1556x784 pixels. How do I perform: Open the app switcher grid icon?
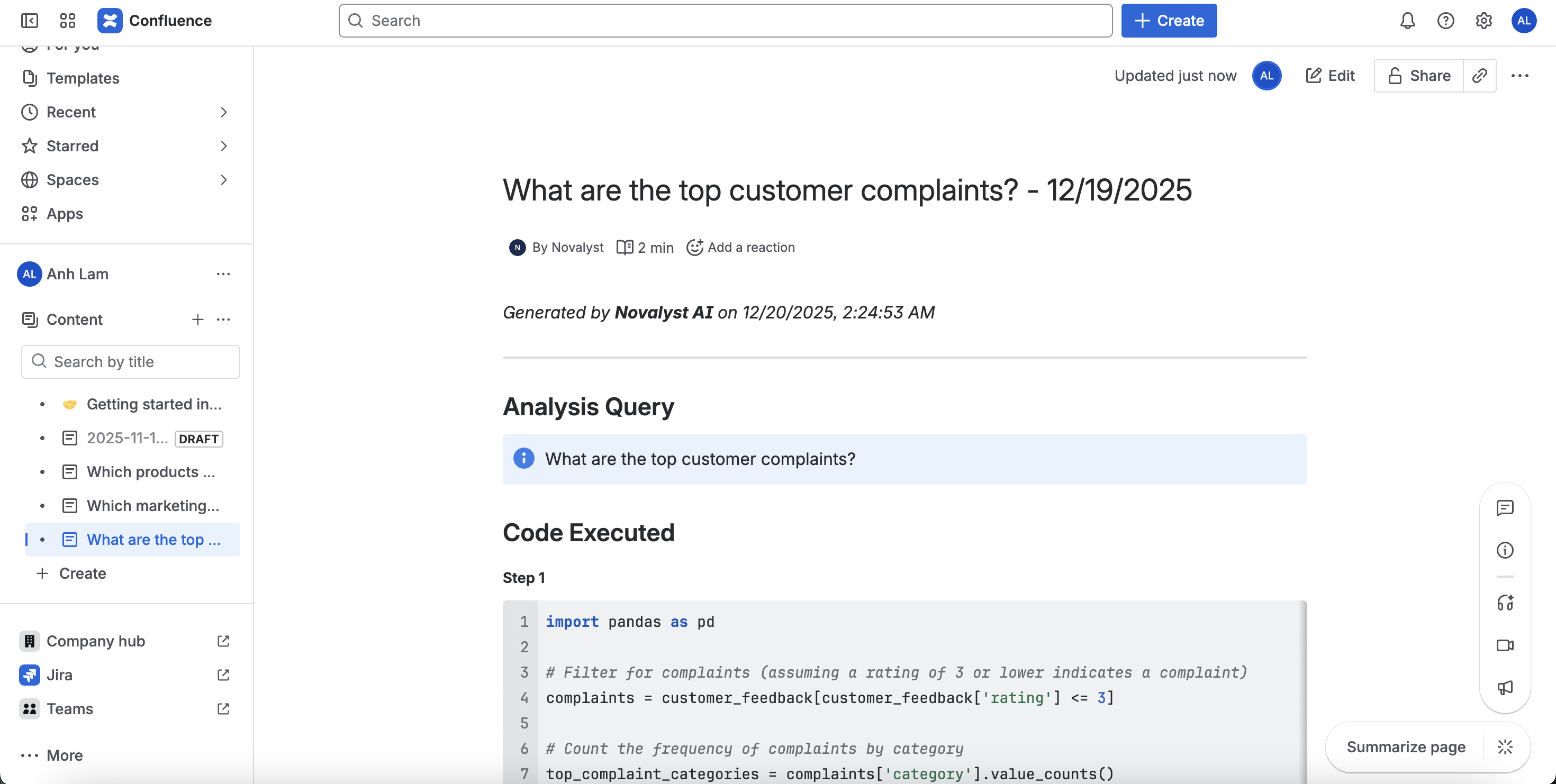tap(68, 21)
